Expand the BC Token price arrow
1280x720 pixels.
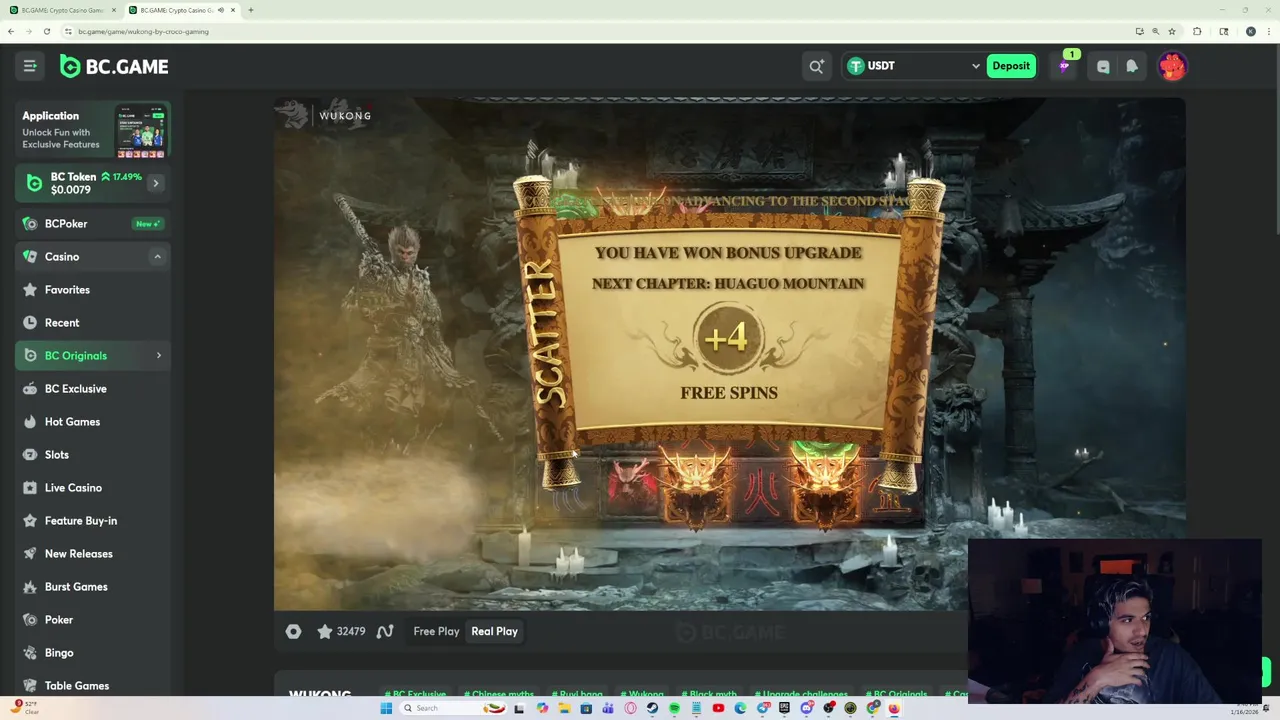tap(156, 183)
